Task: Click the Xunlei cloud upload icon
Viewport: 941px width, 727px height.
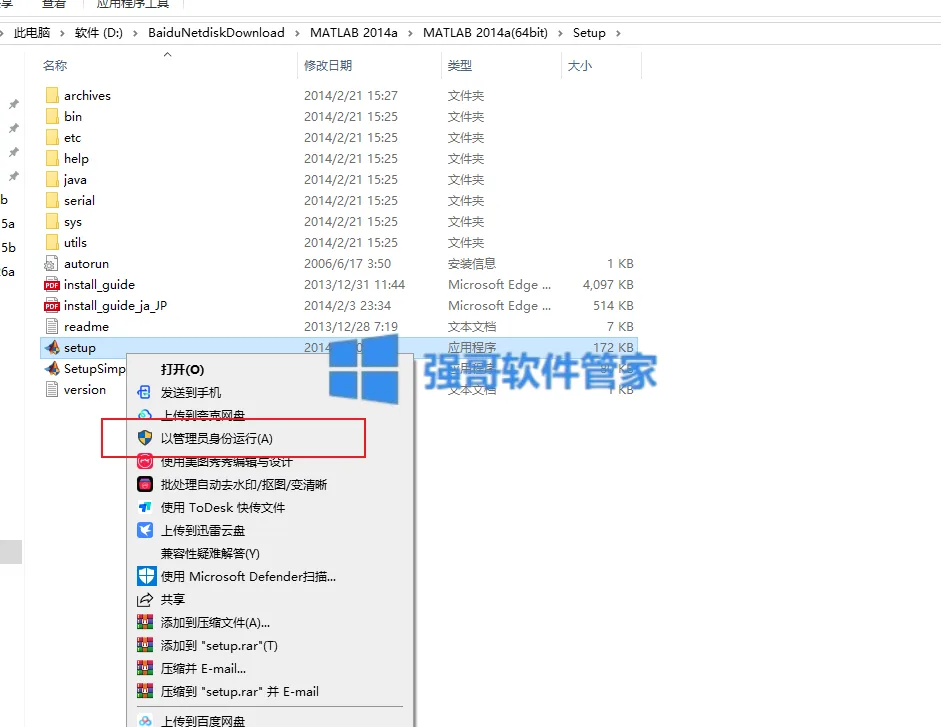Action: [x=145, y=530]
